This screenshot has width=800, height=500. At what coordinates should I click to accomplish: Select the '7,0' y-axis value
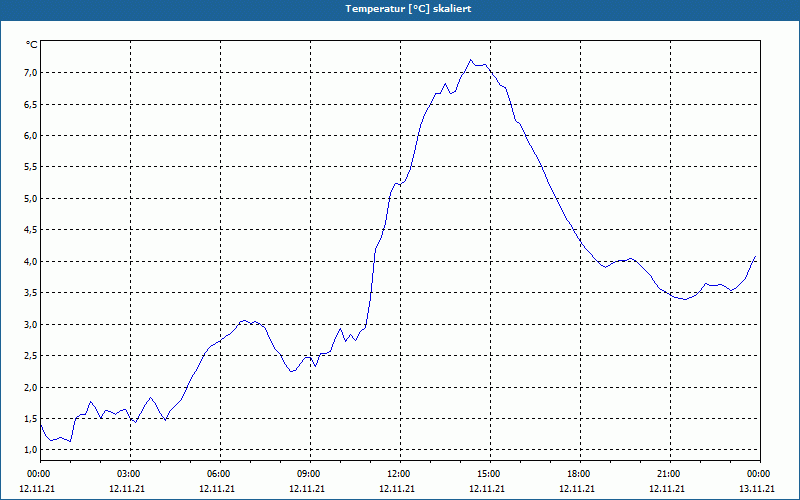pyautogui.click(x=31, y=73)
